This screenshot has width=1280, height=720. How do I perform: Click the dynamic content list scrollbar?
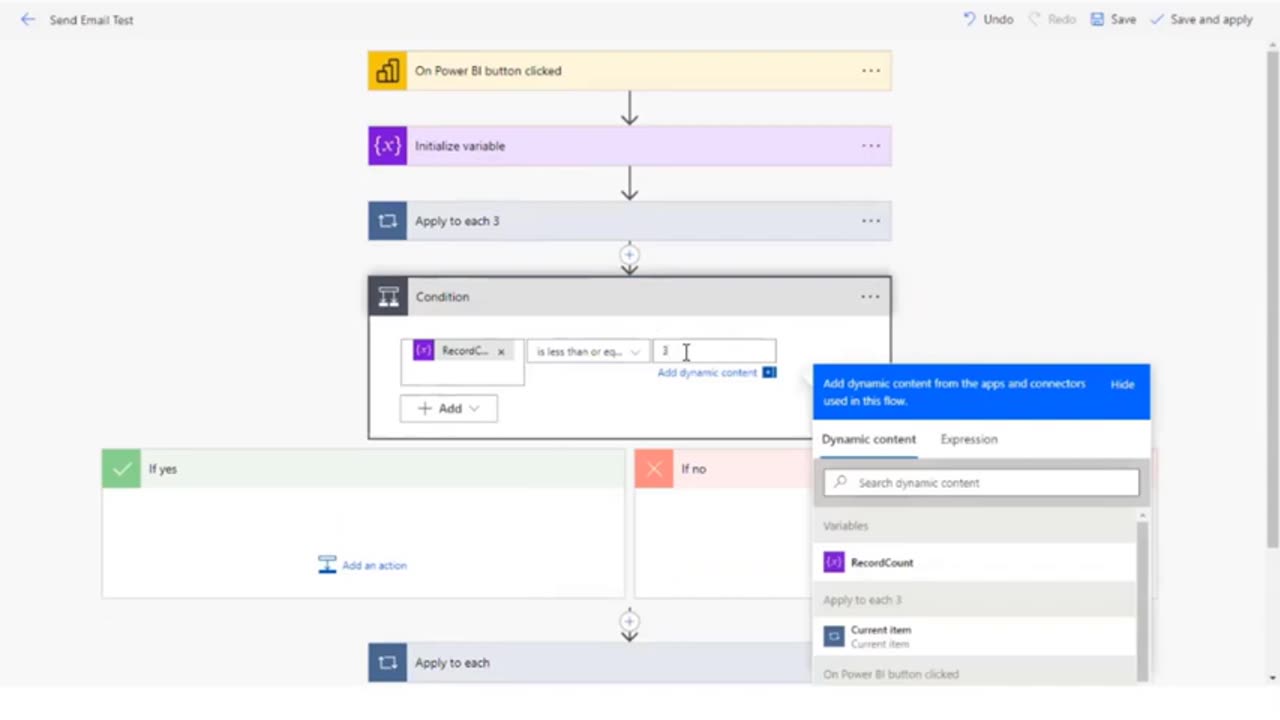coord(1142,600)
